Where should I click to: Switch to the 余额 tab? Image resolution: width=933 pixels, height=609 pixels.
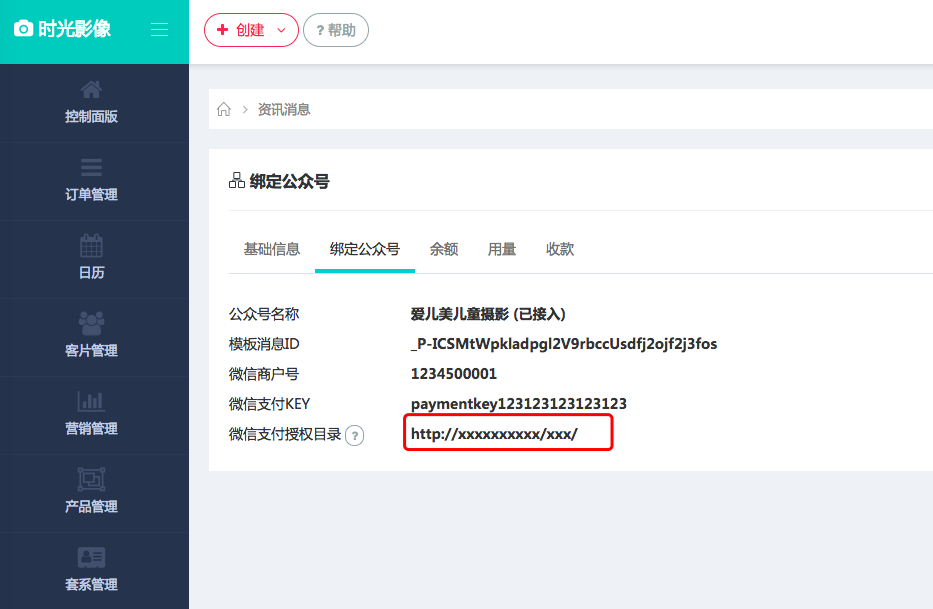(444, 249)
